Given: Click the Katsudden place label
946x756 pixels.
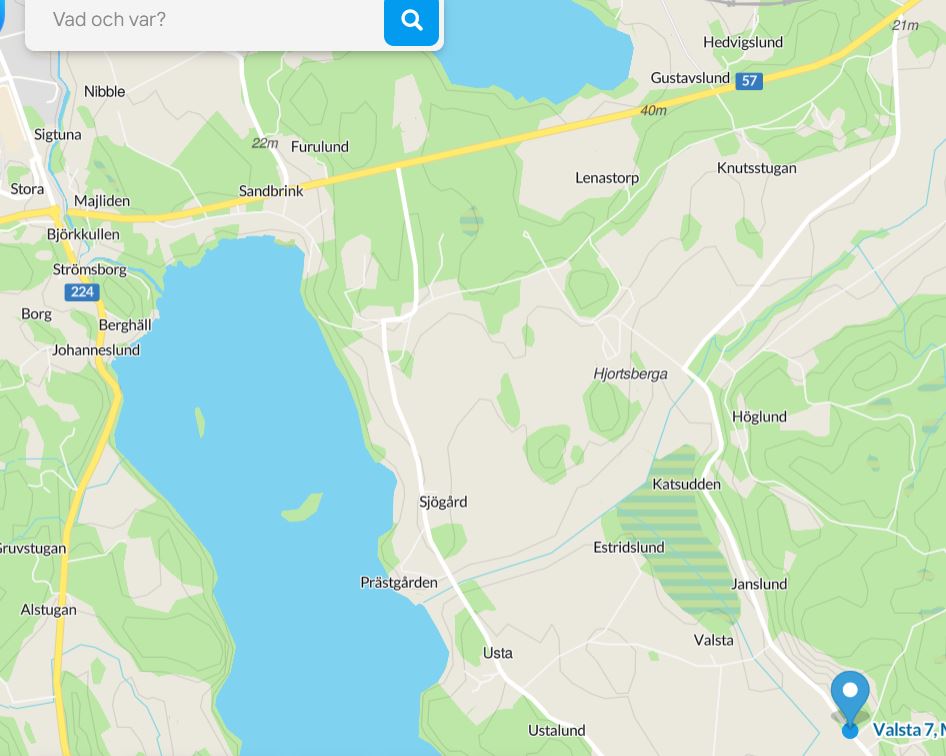Looking at the screenshot, I should coord(687,484).
